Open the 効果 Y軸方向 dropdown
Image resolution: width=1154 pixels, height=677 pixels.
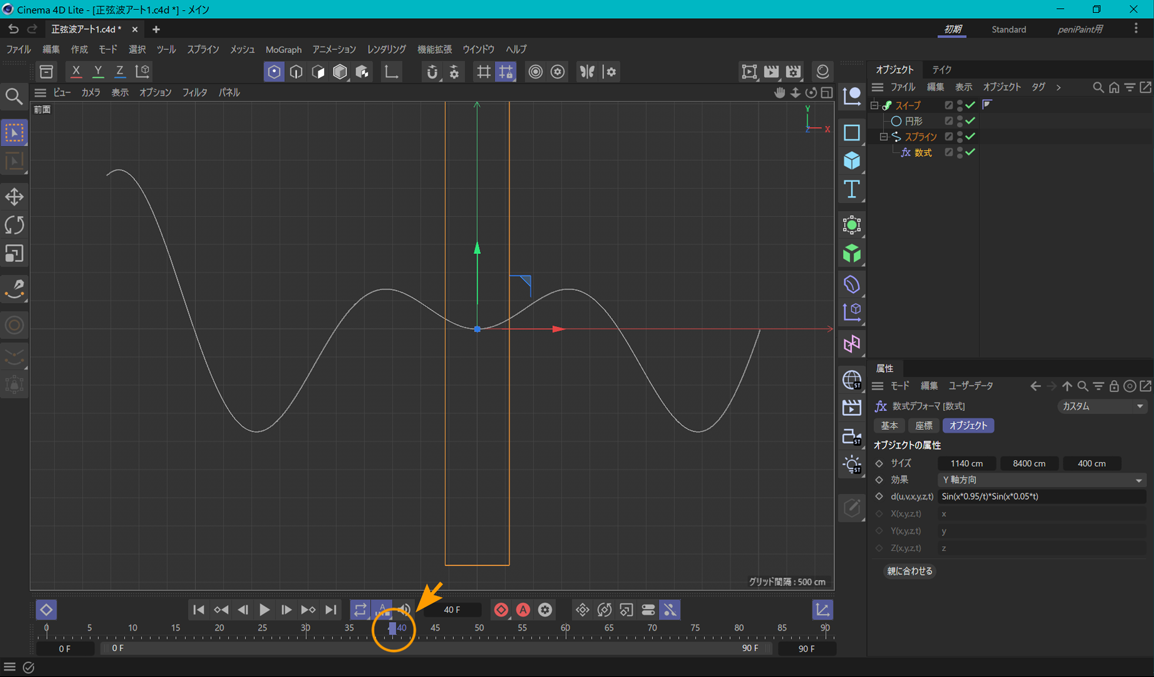pos(1041,480)
